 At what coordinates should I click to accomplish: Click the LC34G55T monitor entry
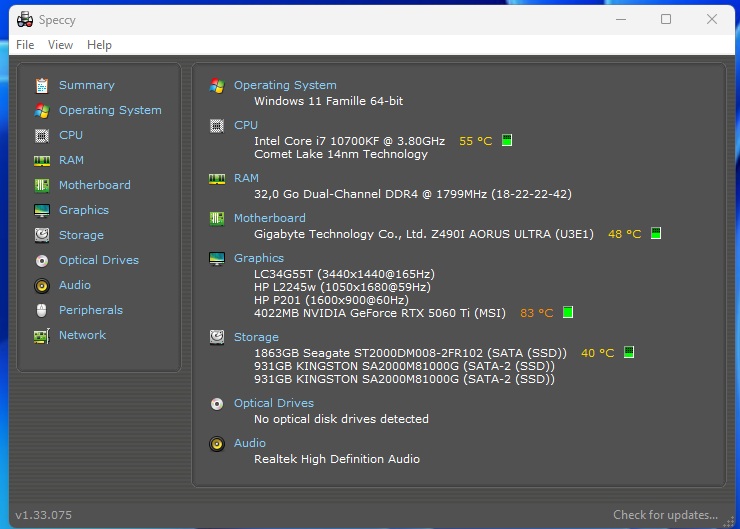pyautogui.click(x=344, y=275)
